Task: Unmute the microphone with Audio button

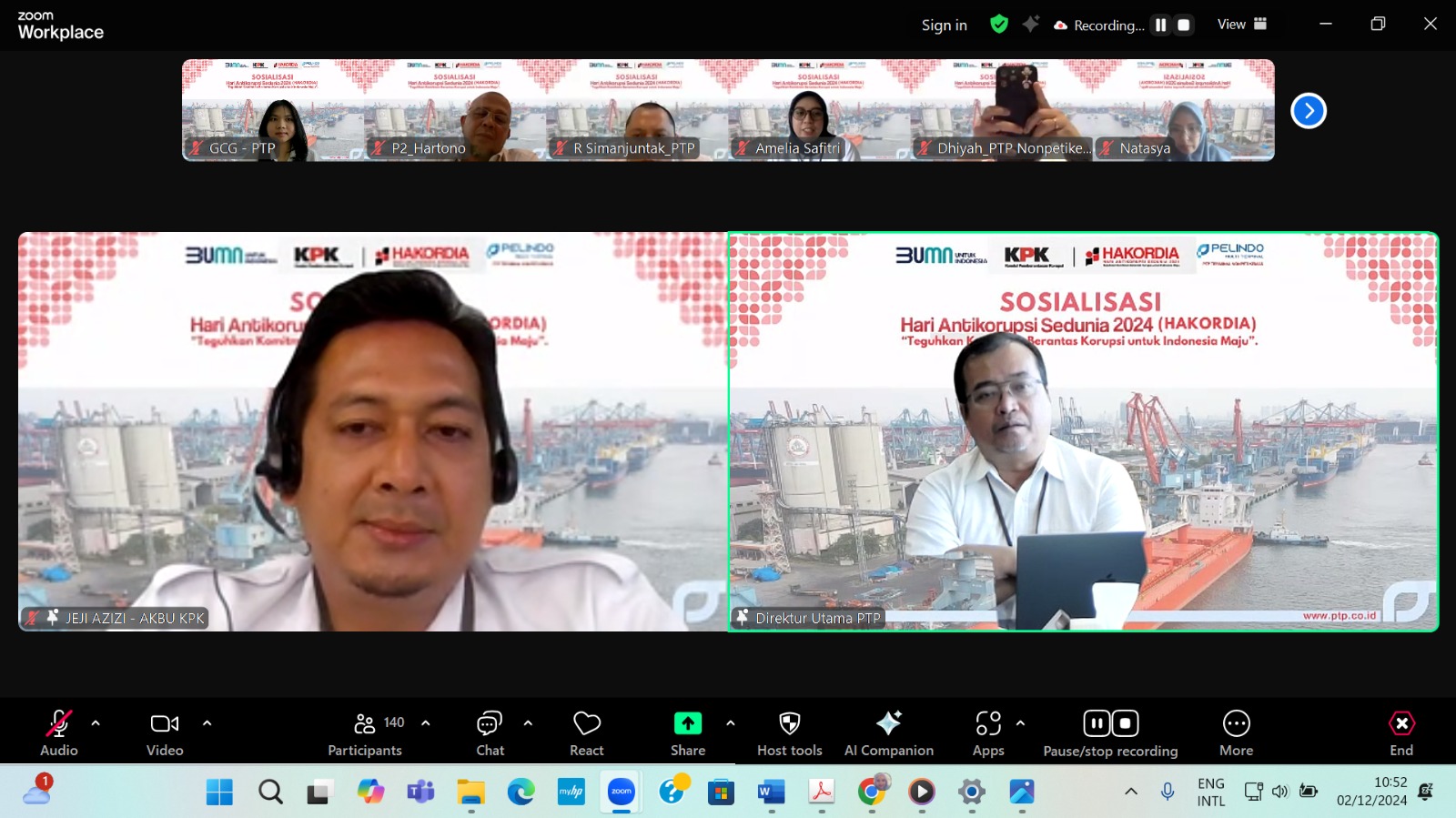Action: (59, 732)
